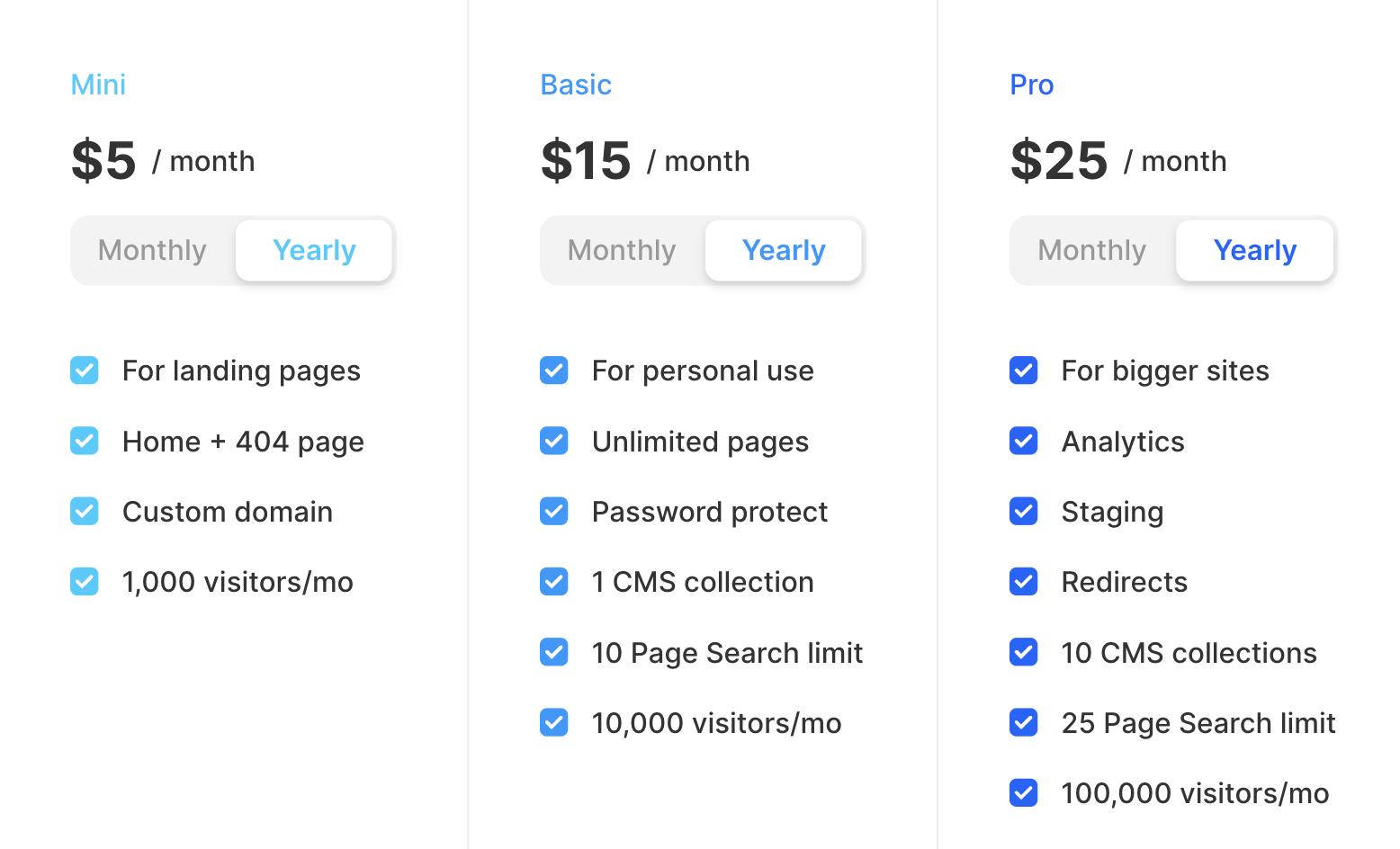
Task: Click the checkmark beside Analytics
Action: click(x=1024, y=441)
